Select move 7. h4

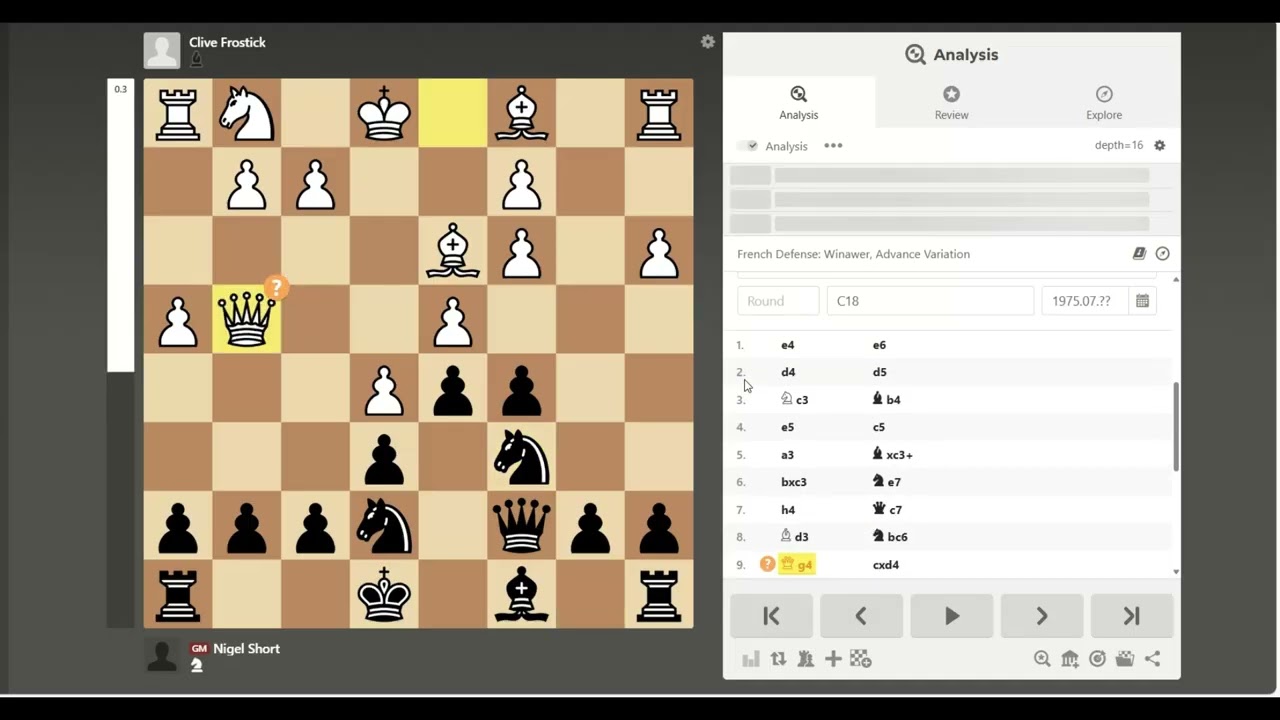788,509
